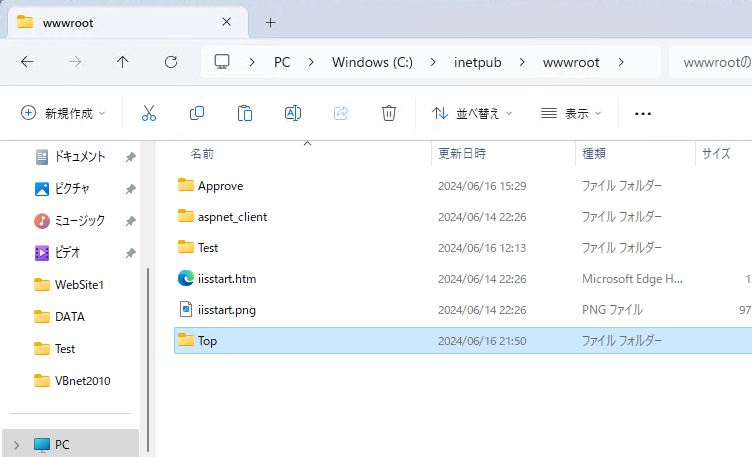Click the Rename icon in toolbar
Viewport: 752px width, 457px height.
pos(293,113)
